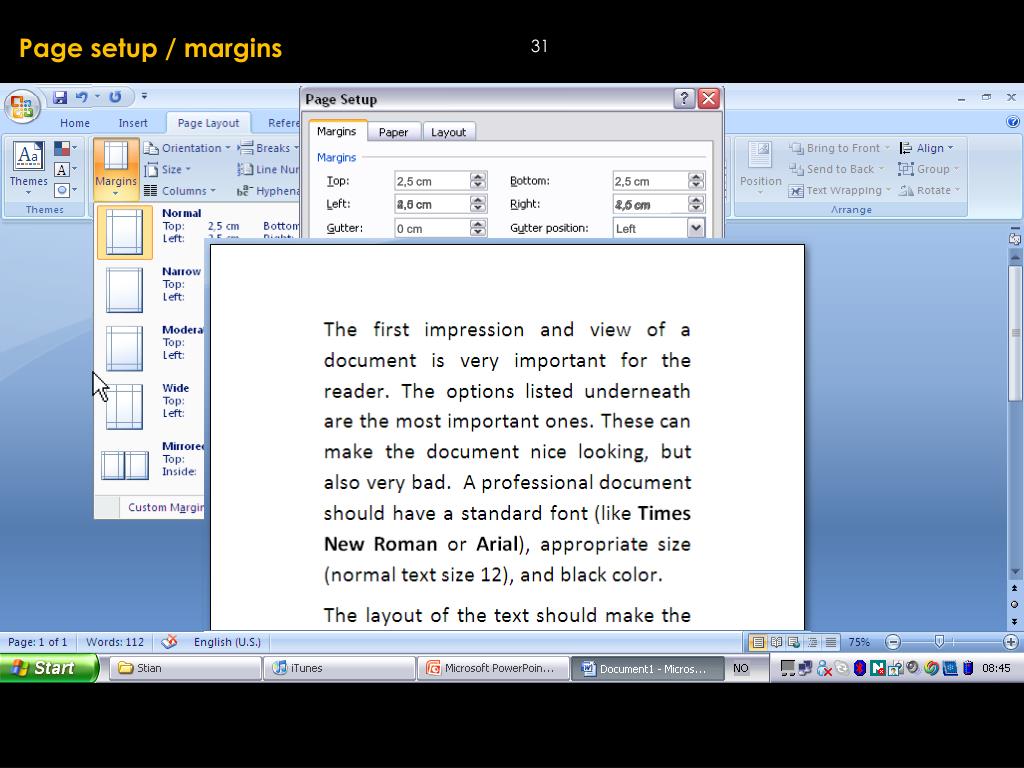Click the Redo/Repeat arrow icon
Screen dimensions: 1024x768
(x=115, y=97)
